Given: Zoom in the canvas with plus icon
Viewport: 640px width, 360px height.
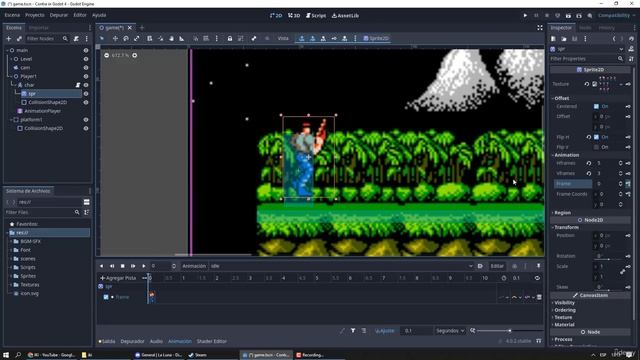Looking at the screenshot, I should tap(134, 55).
